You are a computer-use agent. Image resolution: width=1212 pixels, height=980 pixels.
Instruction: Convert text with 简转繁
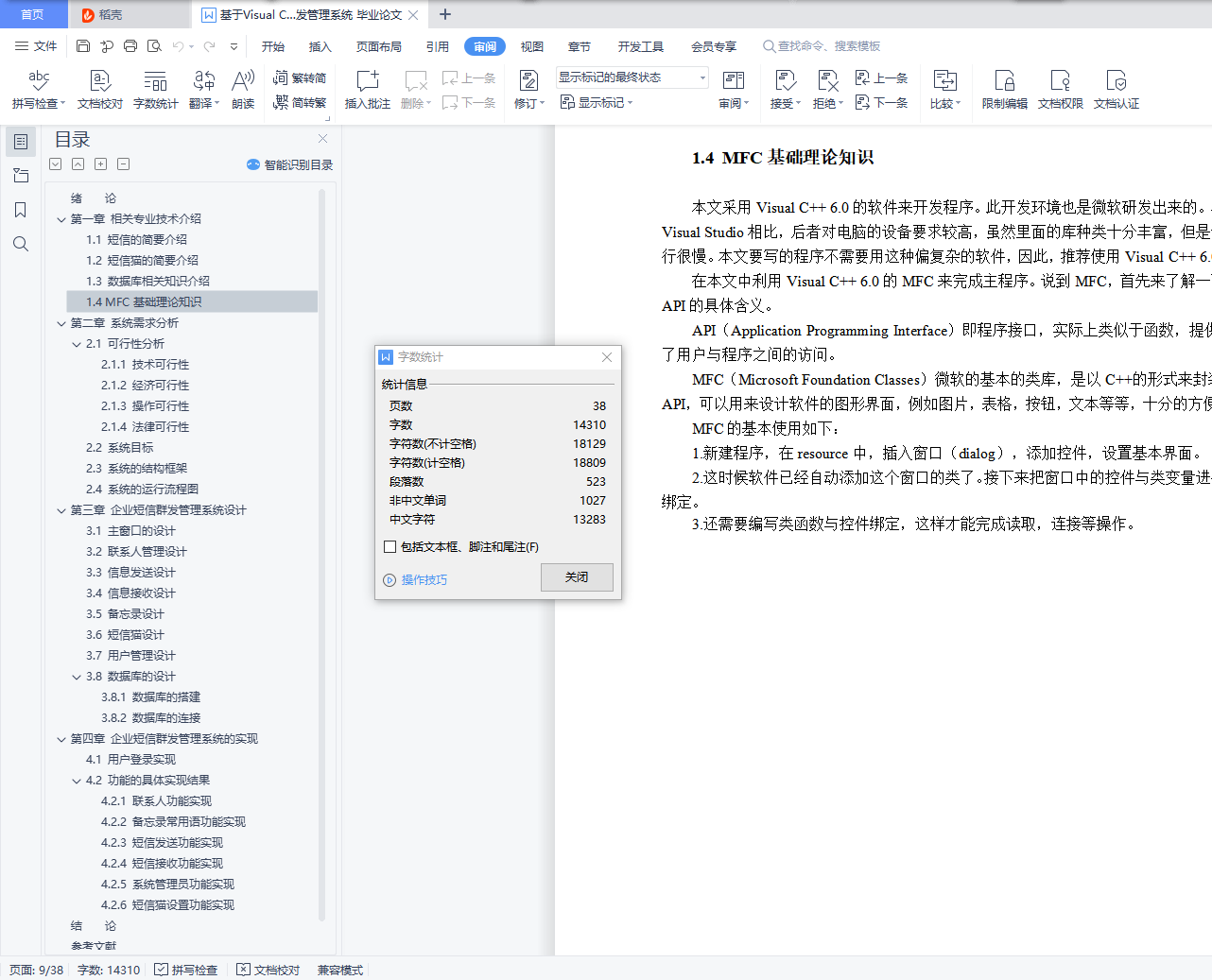pos(300,102)
